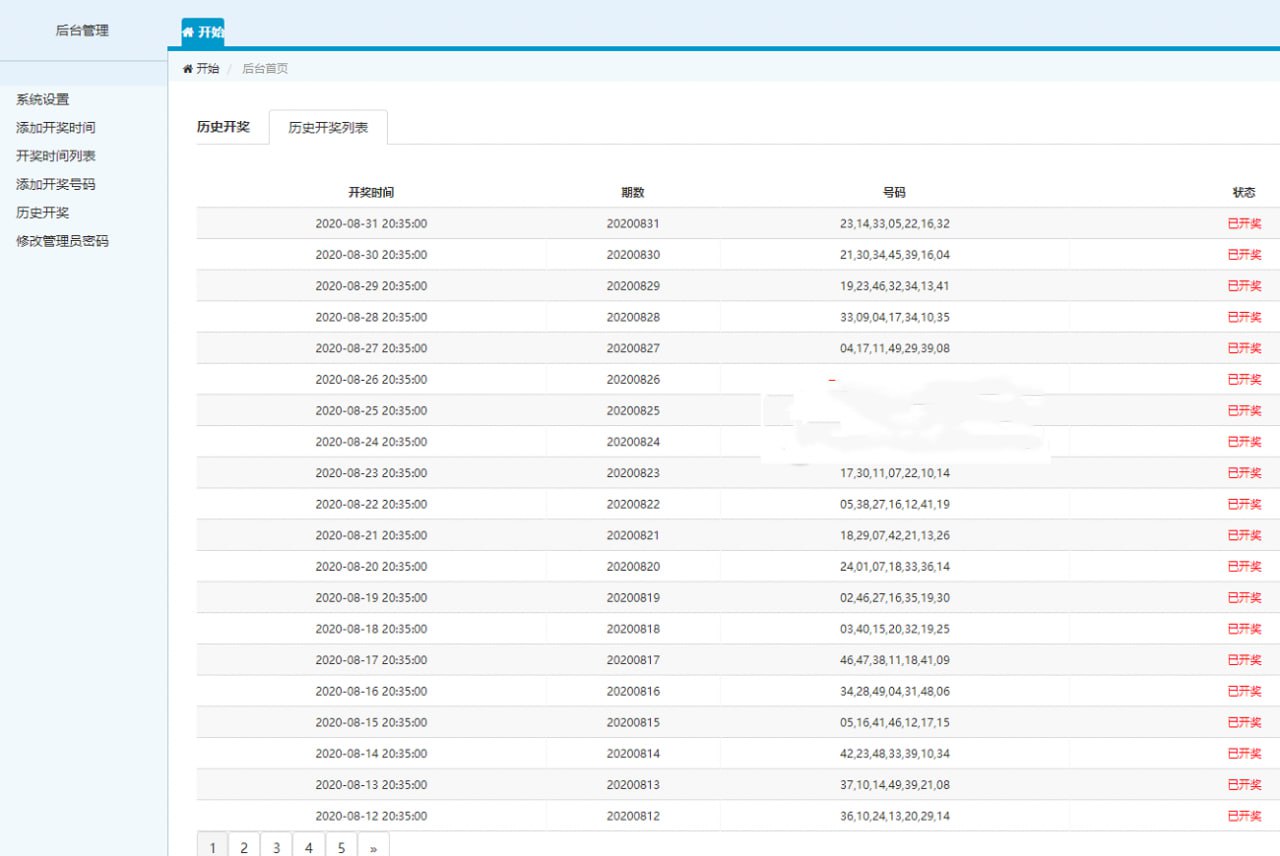Go to page 2 of results
The height and width of the screenshot is (856, 1280).
tap(244, 847)
